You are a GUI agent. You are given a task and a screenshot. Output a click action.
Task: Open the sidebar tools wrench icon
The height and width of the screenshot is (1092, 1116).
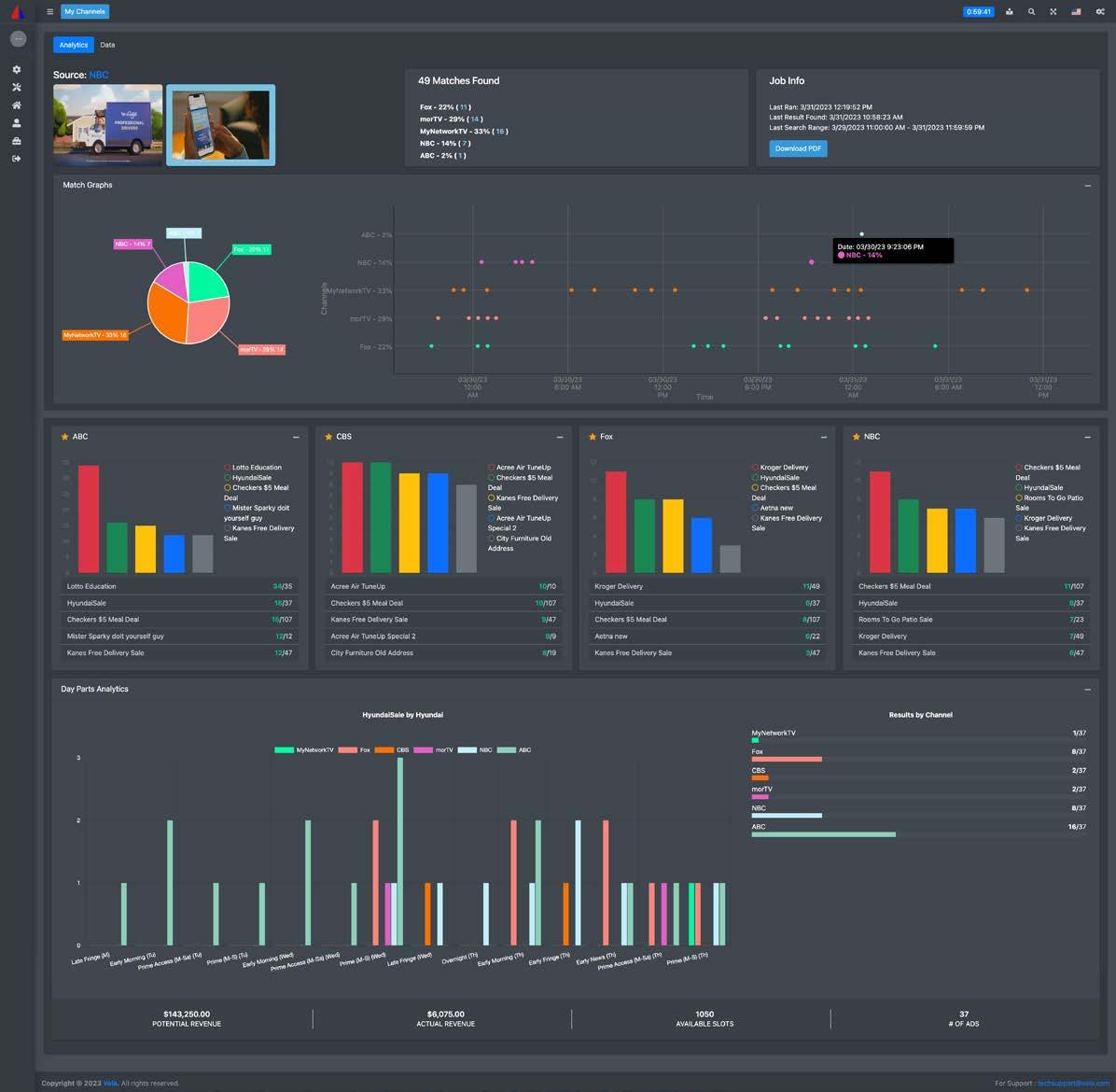click(17, 88)
